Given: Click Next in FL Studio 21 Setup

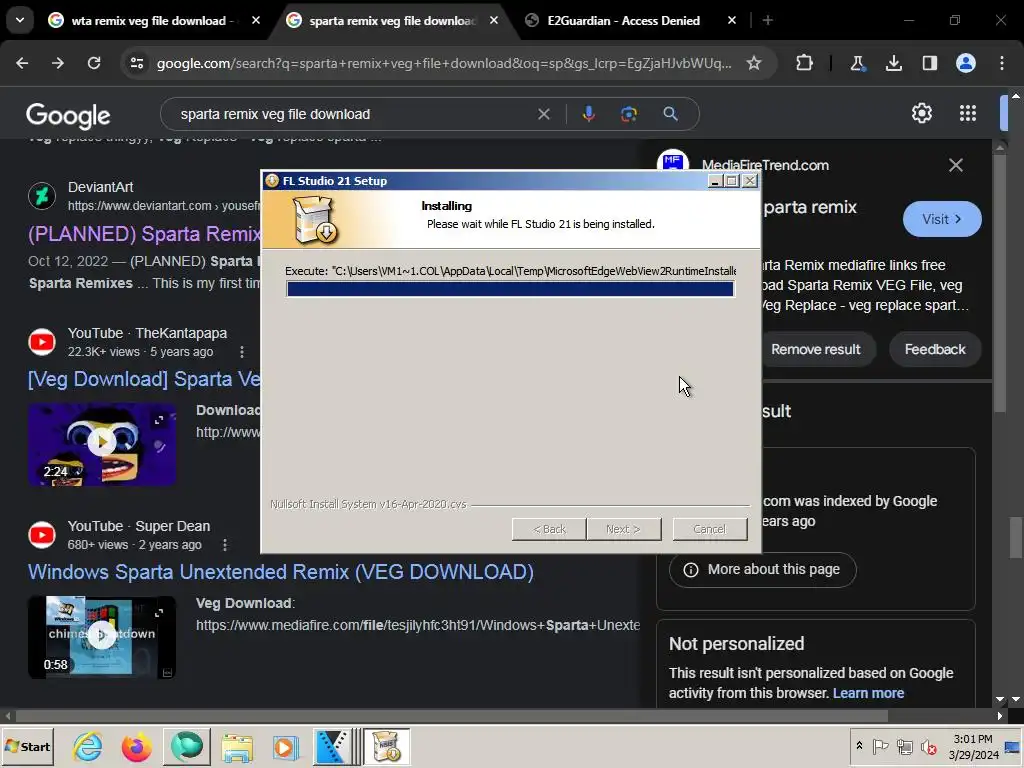Looking at the screenshot, I should [624, 529].
